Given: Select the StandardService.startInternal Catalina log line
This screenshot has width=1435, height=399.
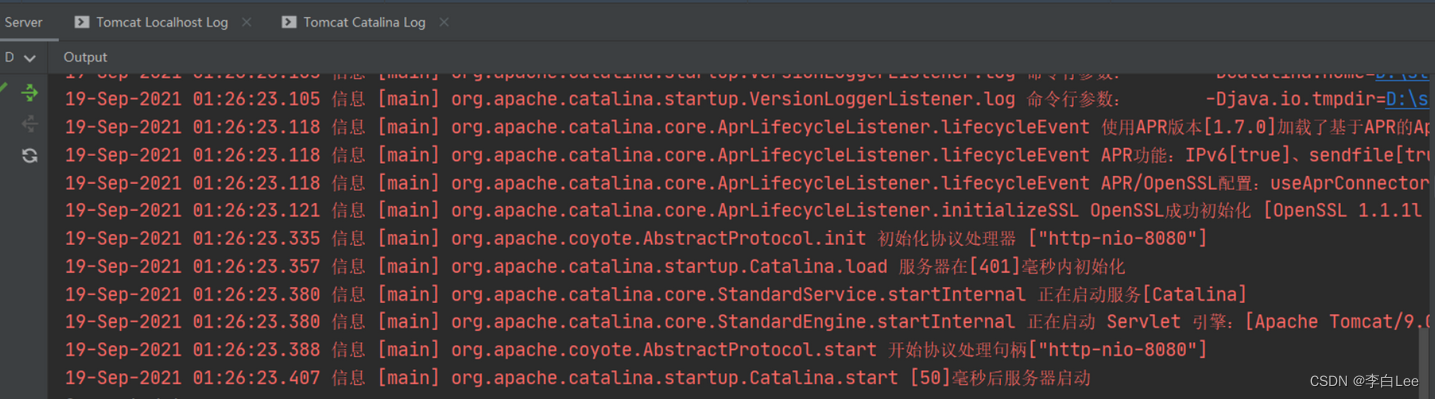Looking at the screenshot, I should pyautogui.click(x=656, y=295).
